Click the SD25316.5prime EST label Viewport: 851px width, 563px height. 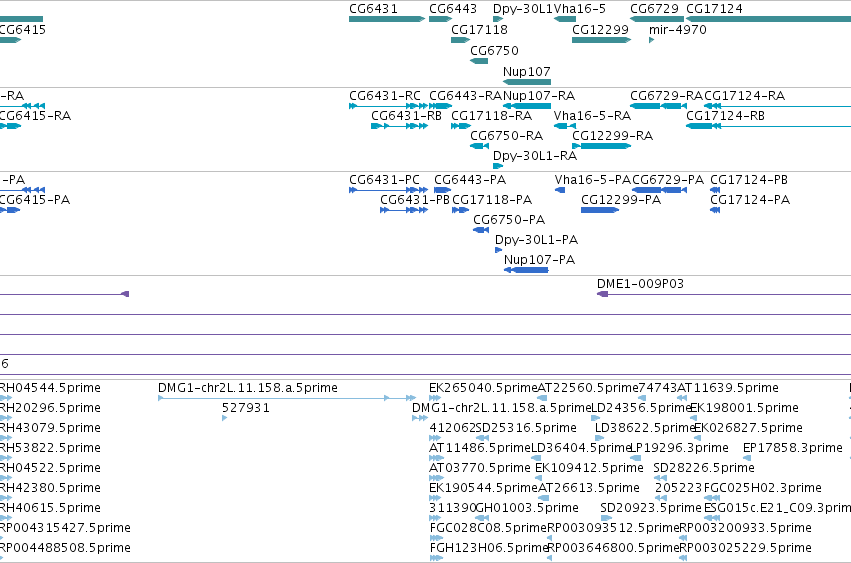[526, 428]
